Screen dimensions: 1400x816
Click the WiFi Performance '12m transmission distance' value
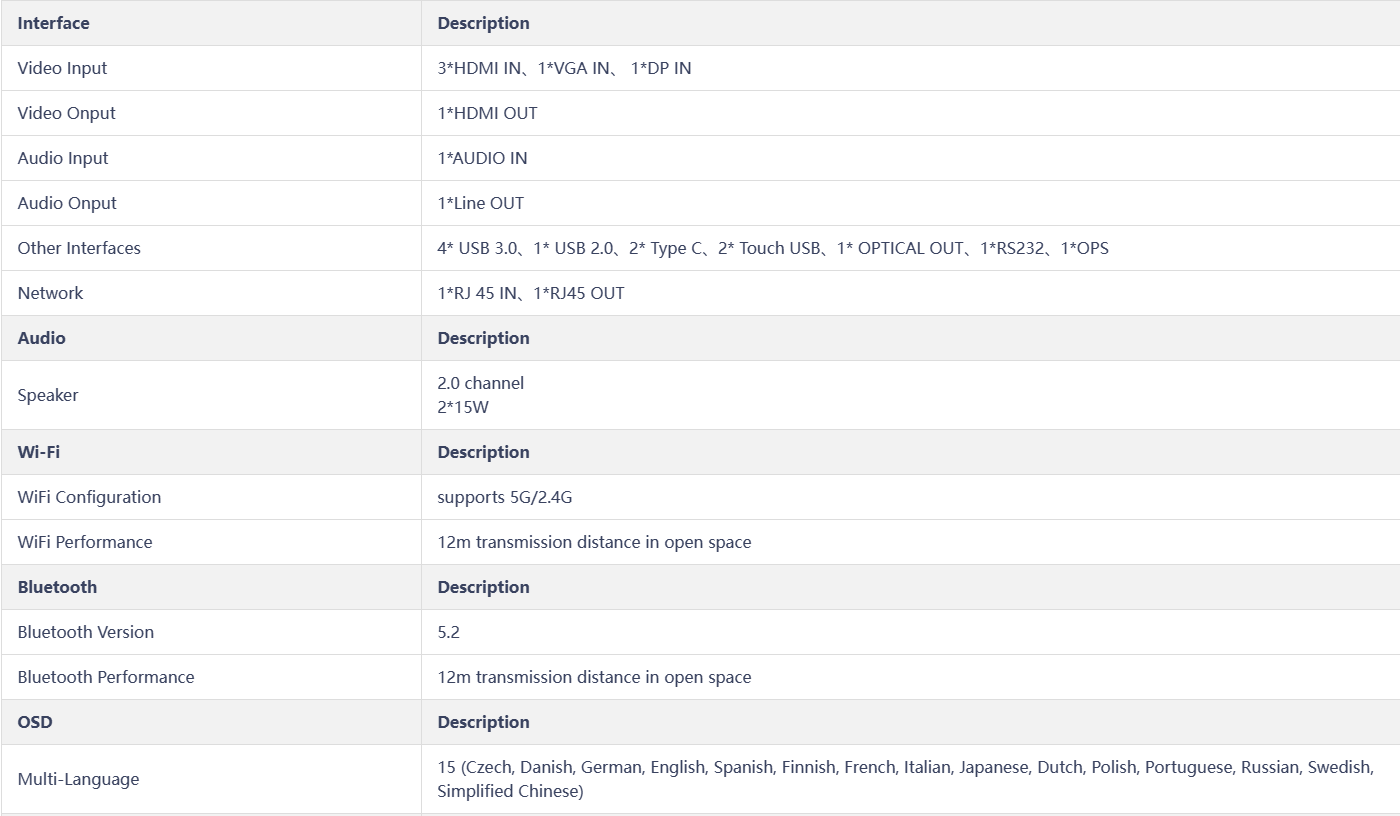594,542
